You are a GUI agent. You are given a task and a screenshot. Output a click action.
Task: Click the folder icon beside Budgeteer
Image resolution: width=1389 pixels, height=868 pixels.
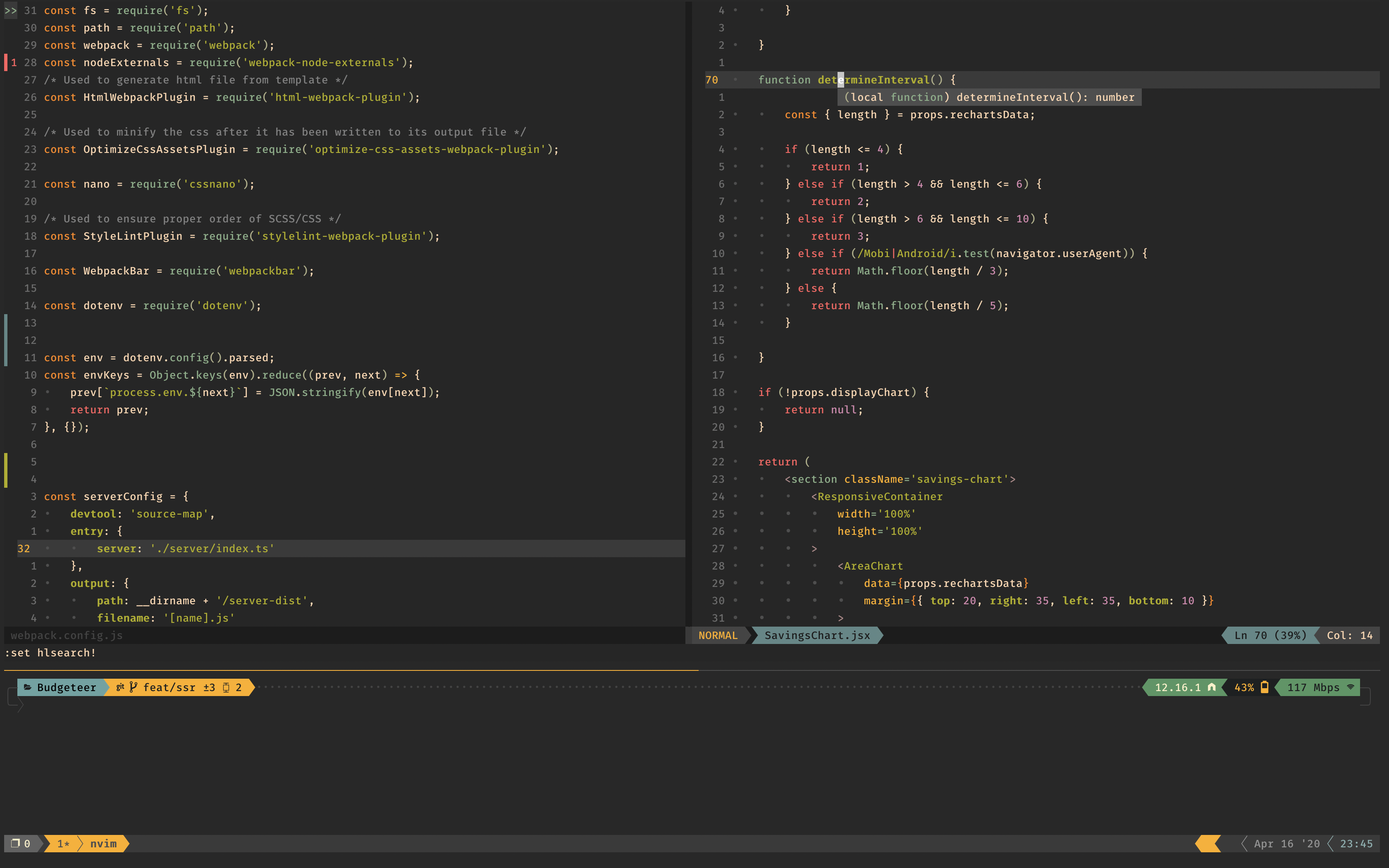click(27, 687)
